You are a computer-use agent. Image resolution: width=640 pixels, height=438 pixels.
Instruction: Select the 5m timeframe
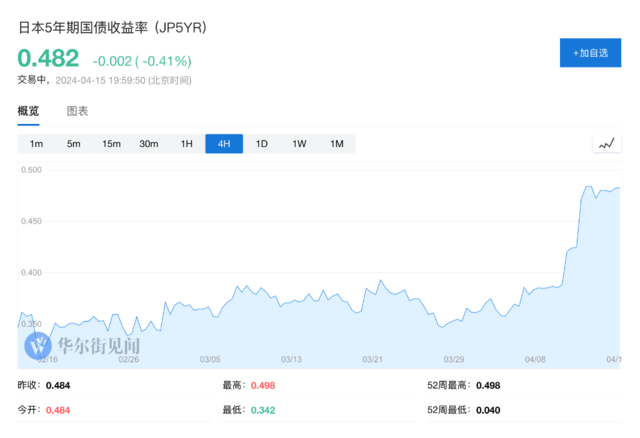click(x=74, y=144)
